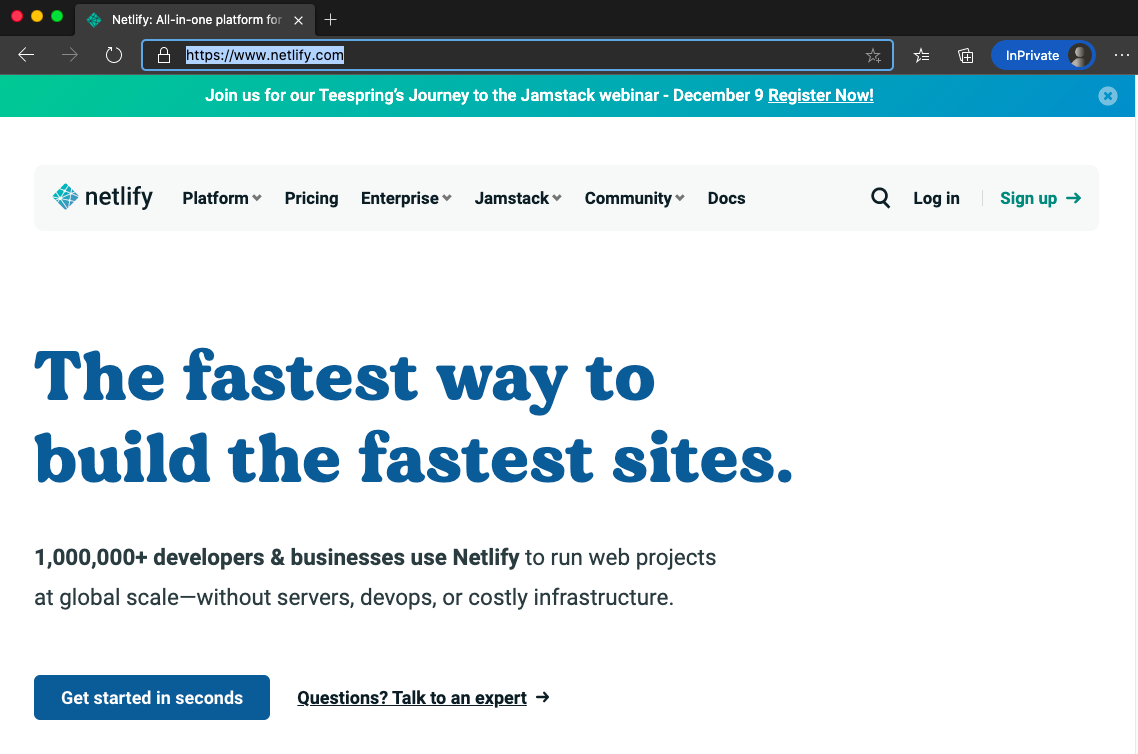The image size is (1138, 754).
Task: View site info via the lock icon
Action: 164,55
